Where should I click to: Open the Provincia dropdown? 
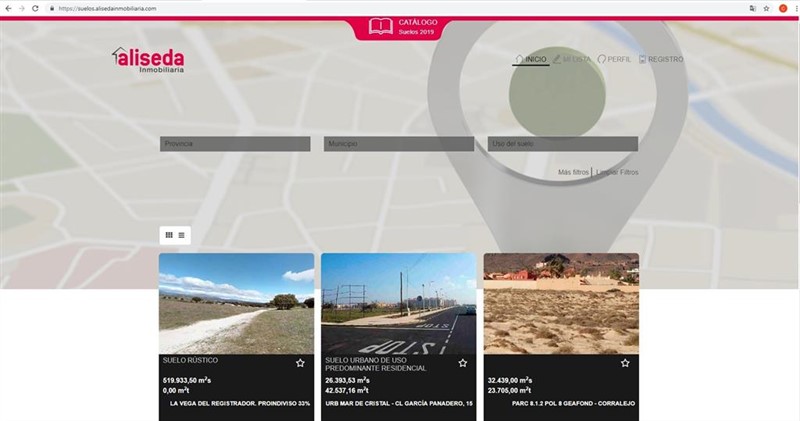coord(235,144)
